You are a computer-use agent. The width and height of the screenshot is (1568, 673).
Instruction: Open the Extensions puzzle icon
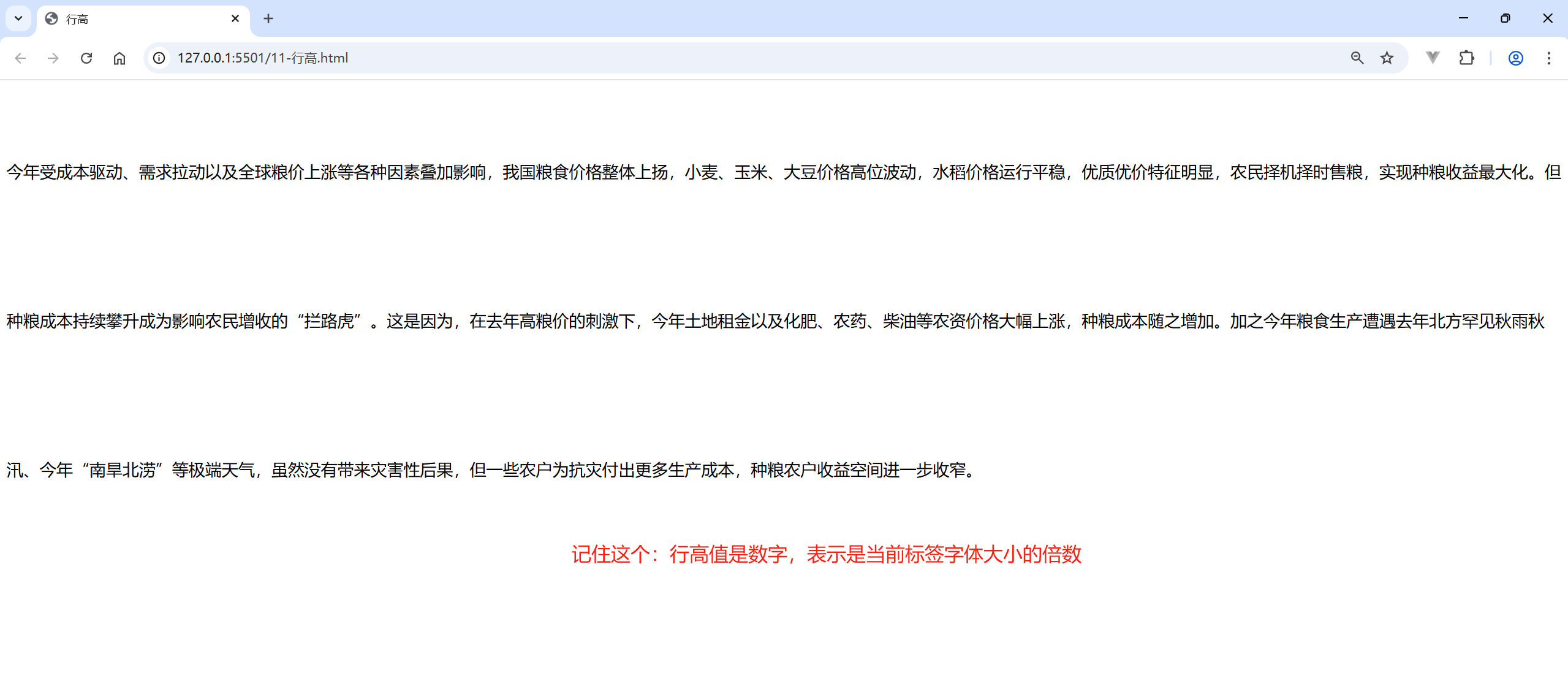(1466, 58)
